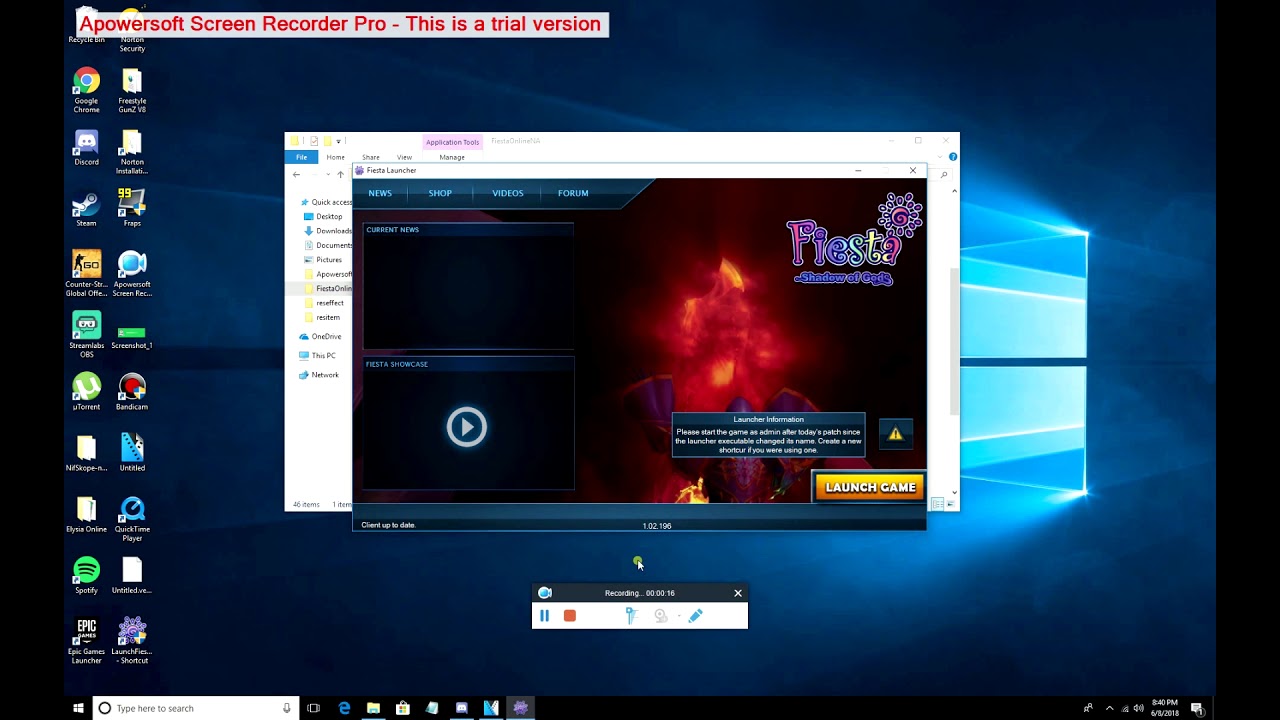Select the Bandicam desktop icon
This screenshot has height=720, width=1280.
point(132,393)
